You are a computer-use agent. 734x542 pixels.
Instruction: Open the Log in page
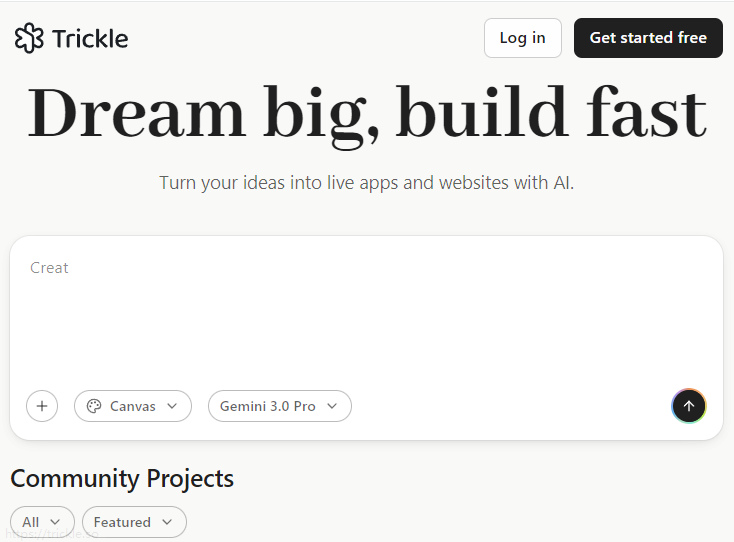522,38
